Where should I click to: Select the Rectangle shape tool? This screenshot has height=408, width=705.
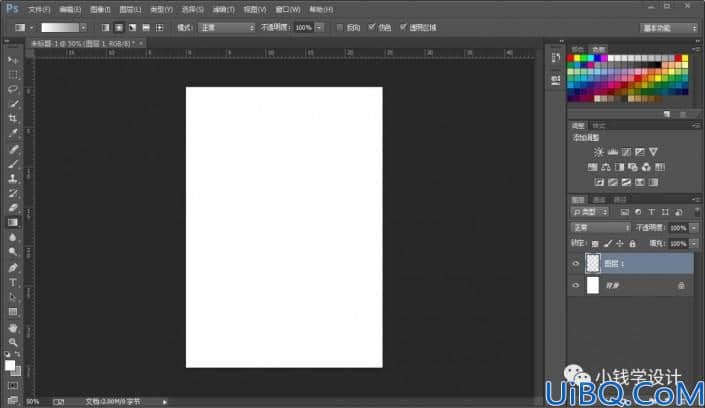tap(13, 312)
